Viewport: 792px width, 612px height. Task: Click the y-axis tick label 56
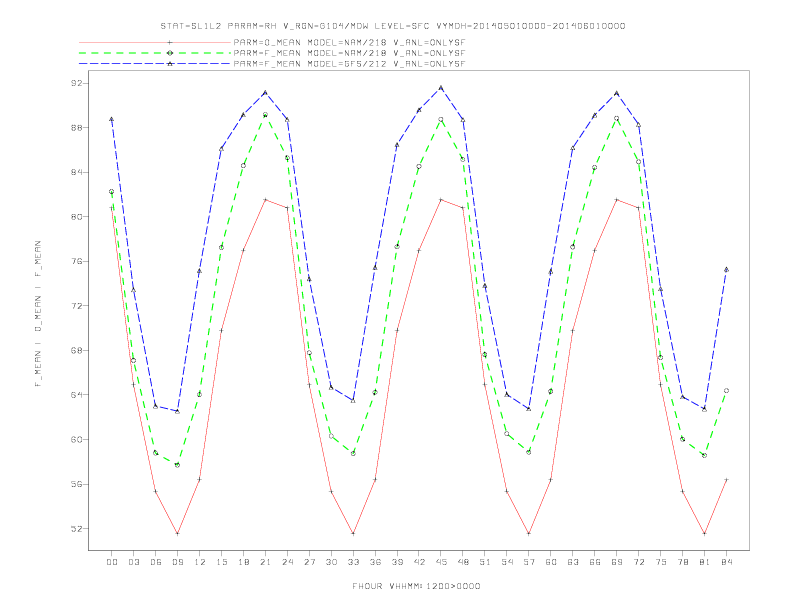coord(76,484)
